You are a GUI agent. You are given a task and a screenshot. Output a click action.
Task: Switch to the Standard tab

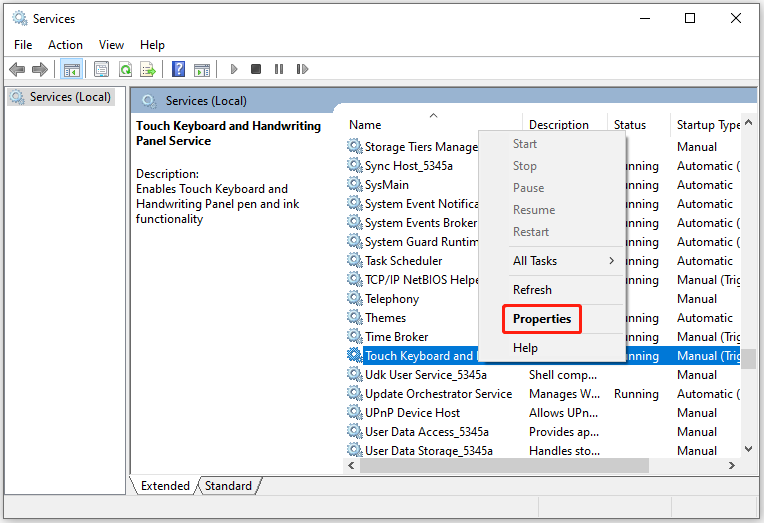point(228,485)
